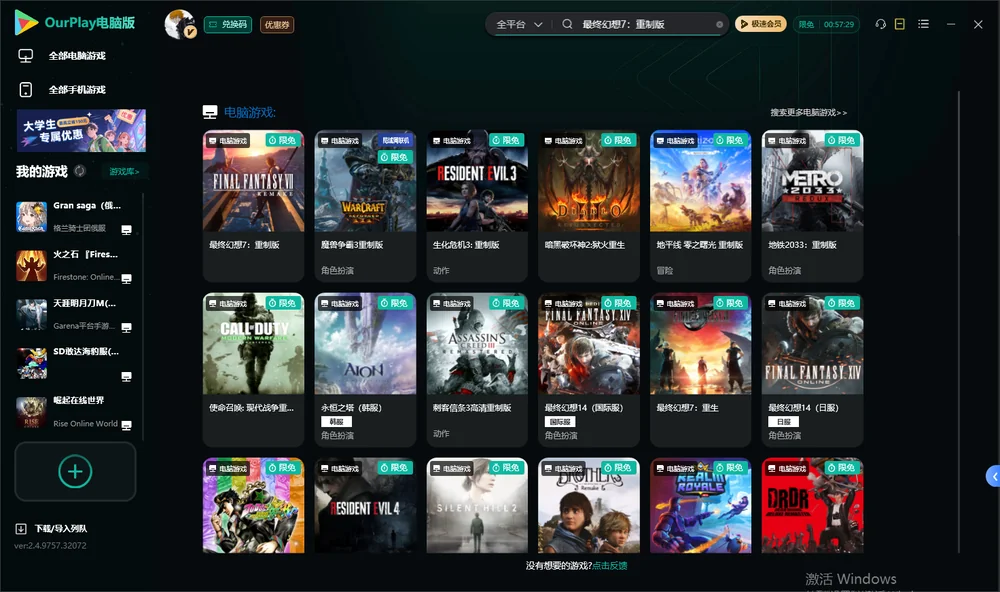Open 崛起在线世界 Rise Online World
The width and height of the screenshot is (1000, 592).
(x=75, y=412)
